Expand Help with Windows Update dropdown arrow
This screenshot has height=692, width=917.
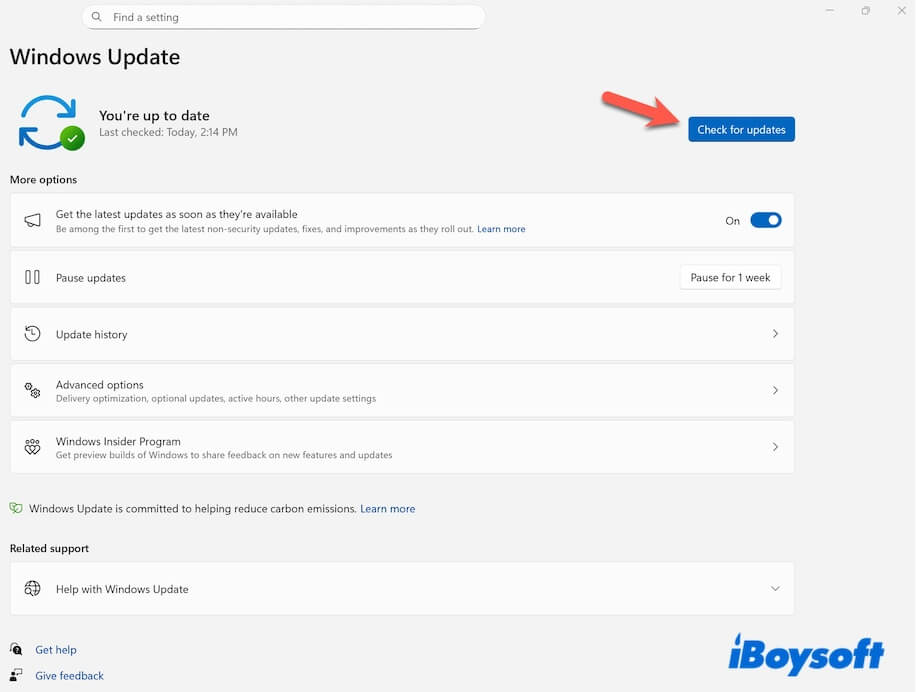click(x=775, y=588)
